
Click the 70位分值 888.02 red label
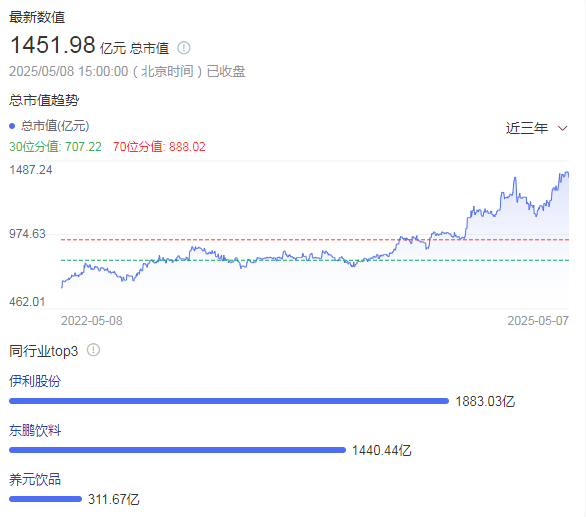159,147
